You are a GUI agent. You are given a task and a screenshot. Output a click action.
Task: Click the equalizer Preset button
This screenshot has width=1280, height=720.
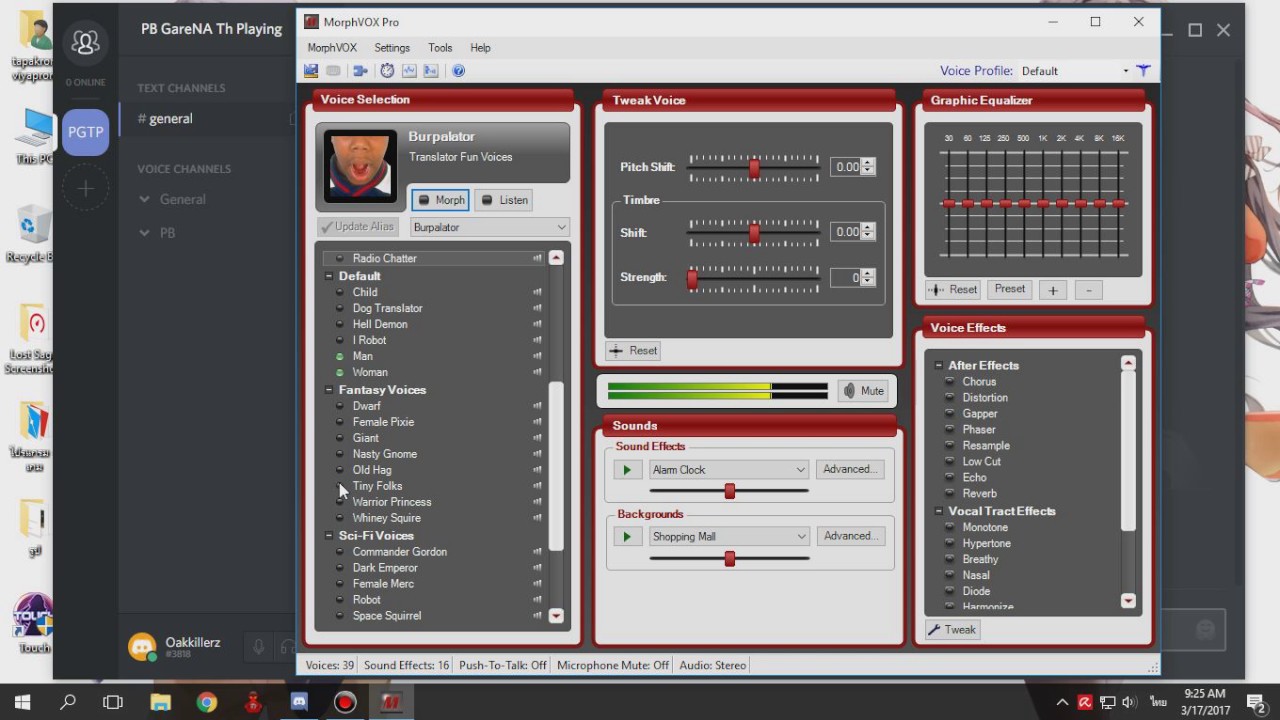1009,290
